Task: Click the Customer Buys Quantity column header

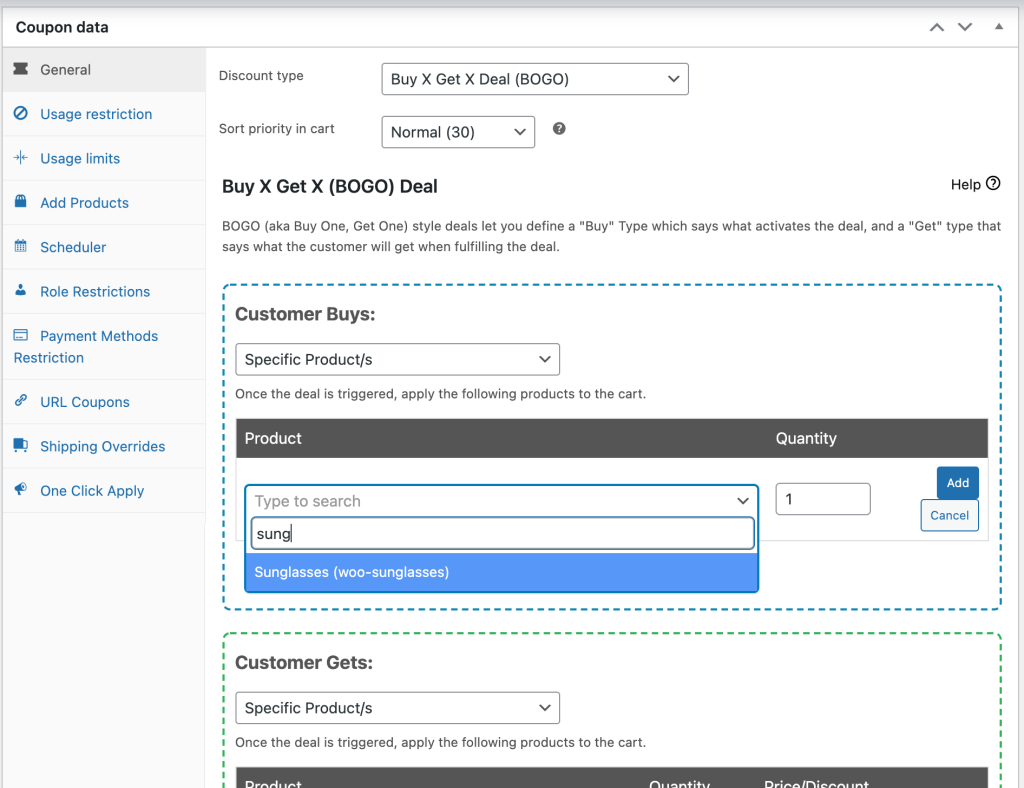Action: [806, 438]
